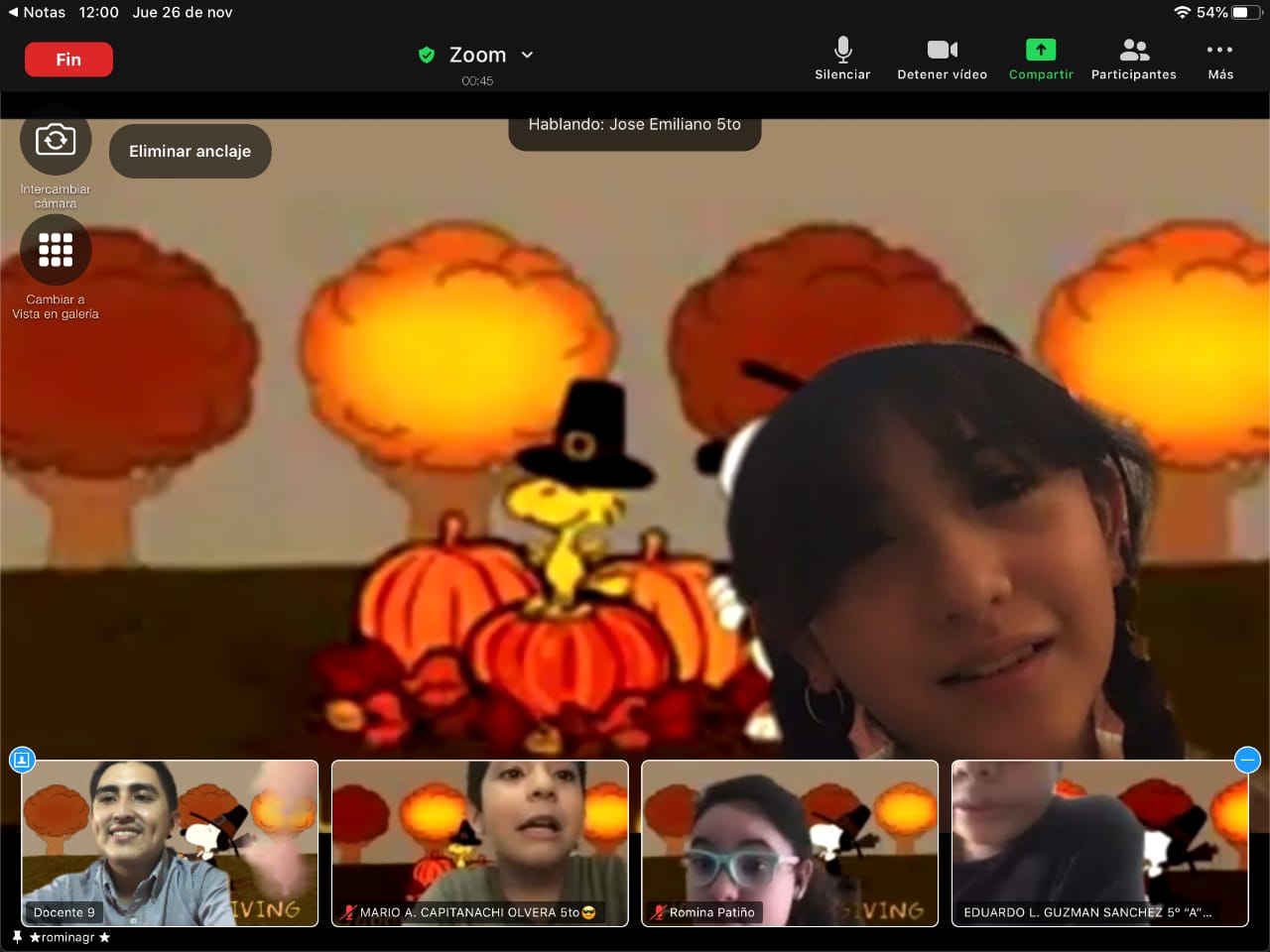The width and height of the screenshot is (1270, 952).
Task: Open the Más options menu
Action: 1220,59
